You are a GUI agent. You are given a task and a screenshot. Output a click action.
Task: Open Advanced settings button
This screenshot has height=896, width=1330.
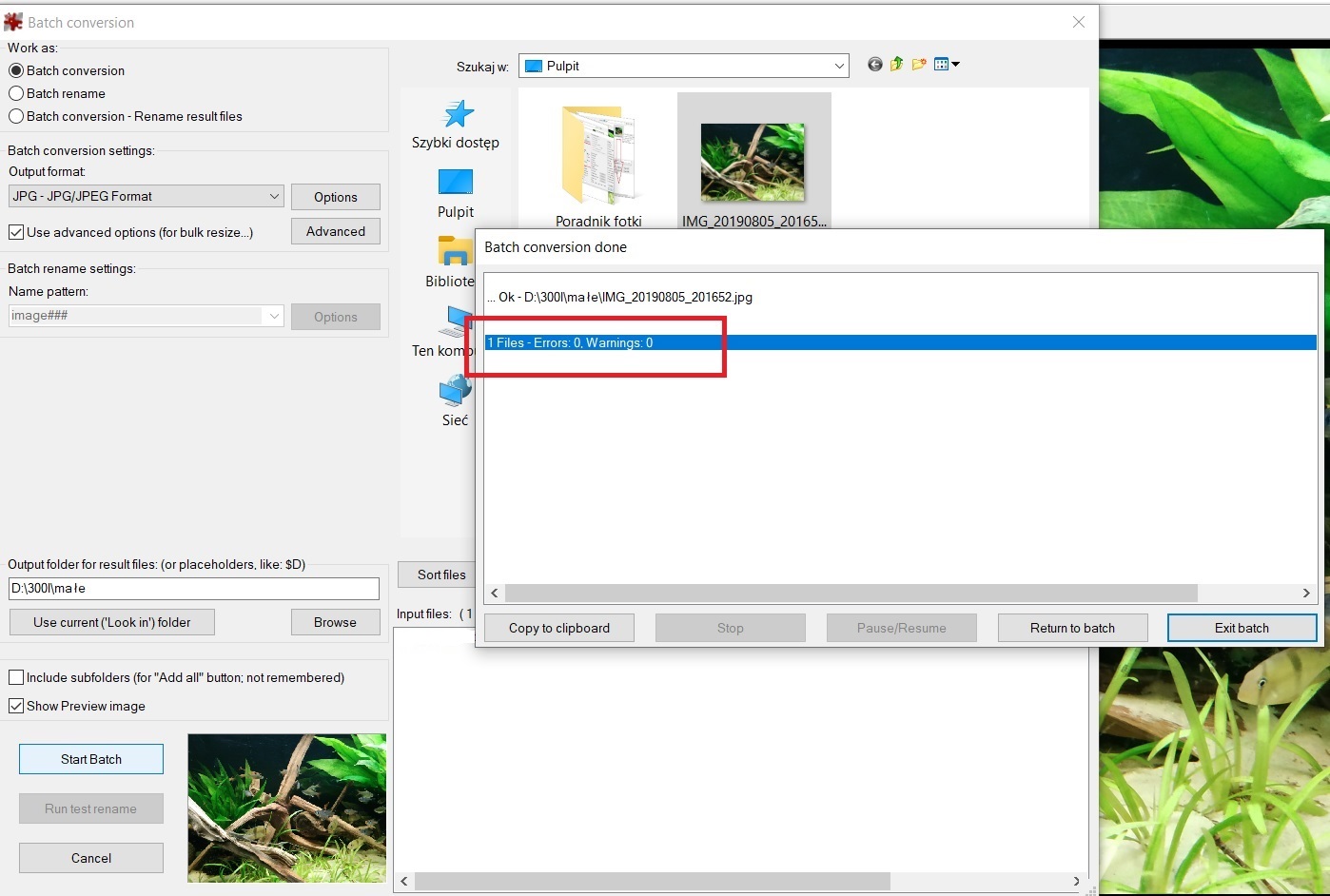(335, 231)
